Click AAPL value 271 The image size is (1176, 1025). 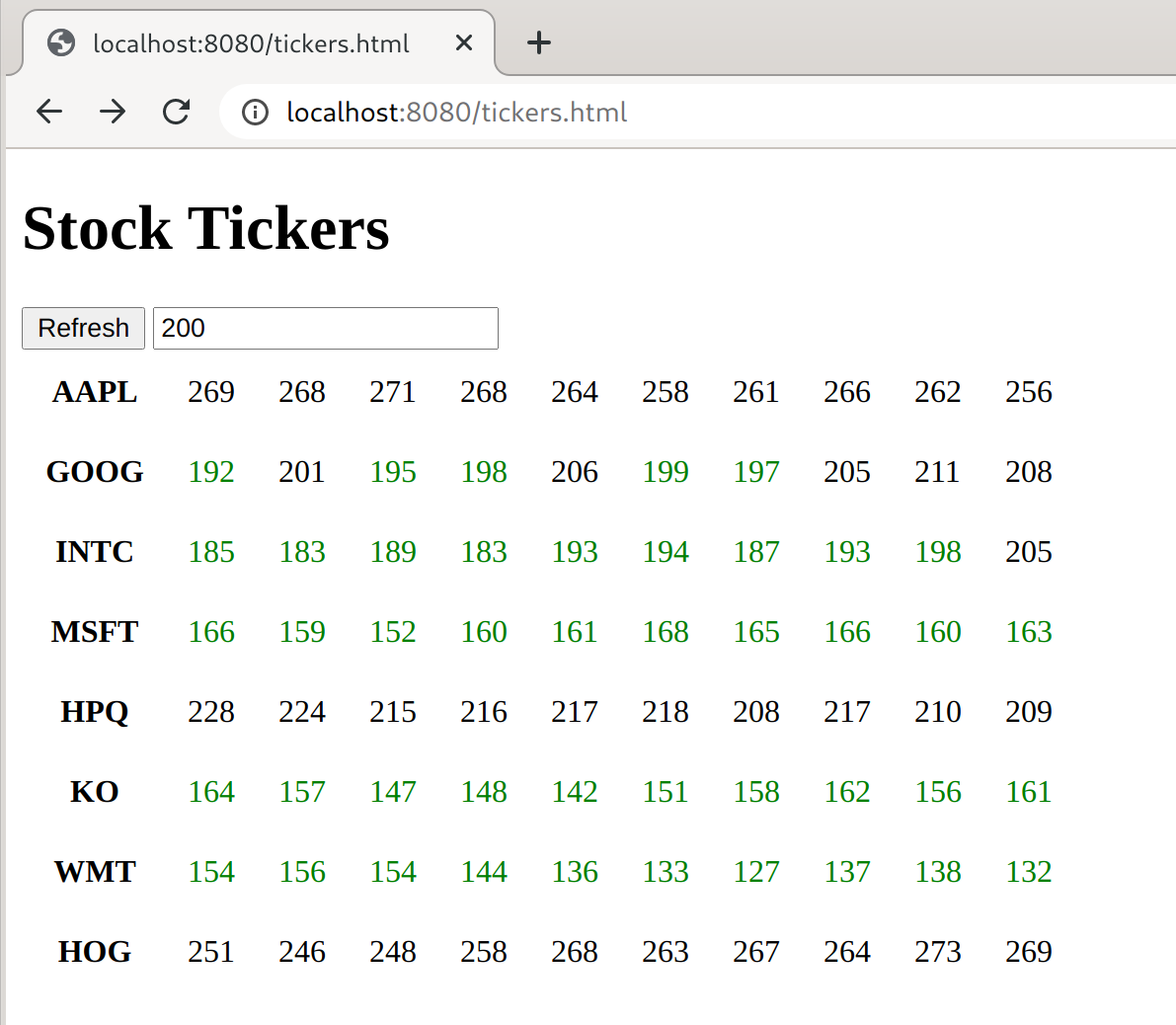click(393, 391)
